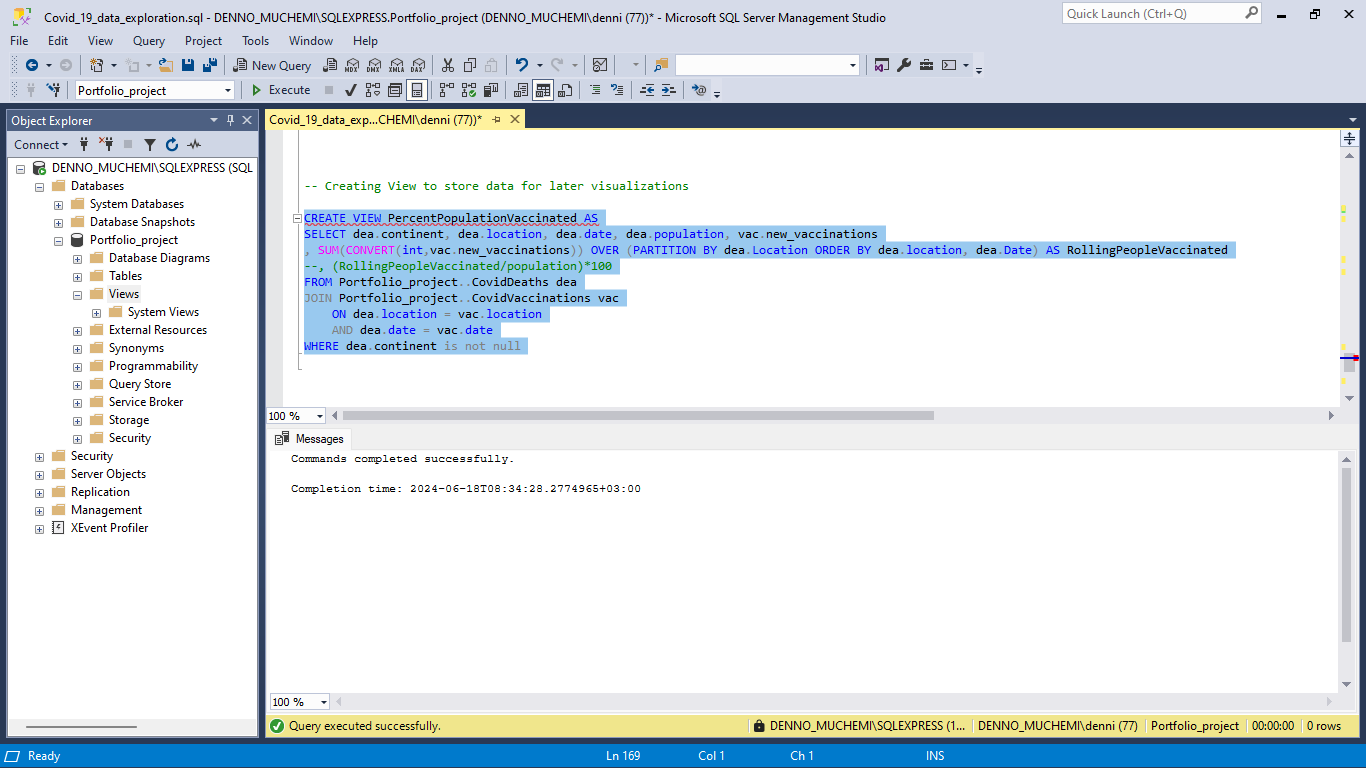The image size is (1366, 768).
Task: Expand the Programmability folder
Action: coord(77,366)
